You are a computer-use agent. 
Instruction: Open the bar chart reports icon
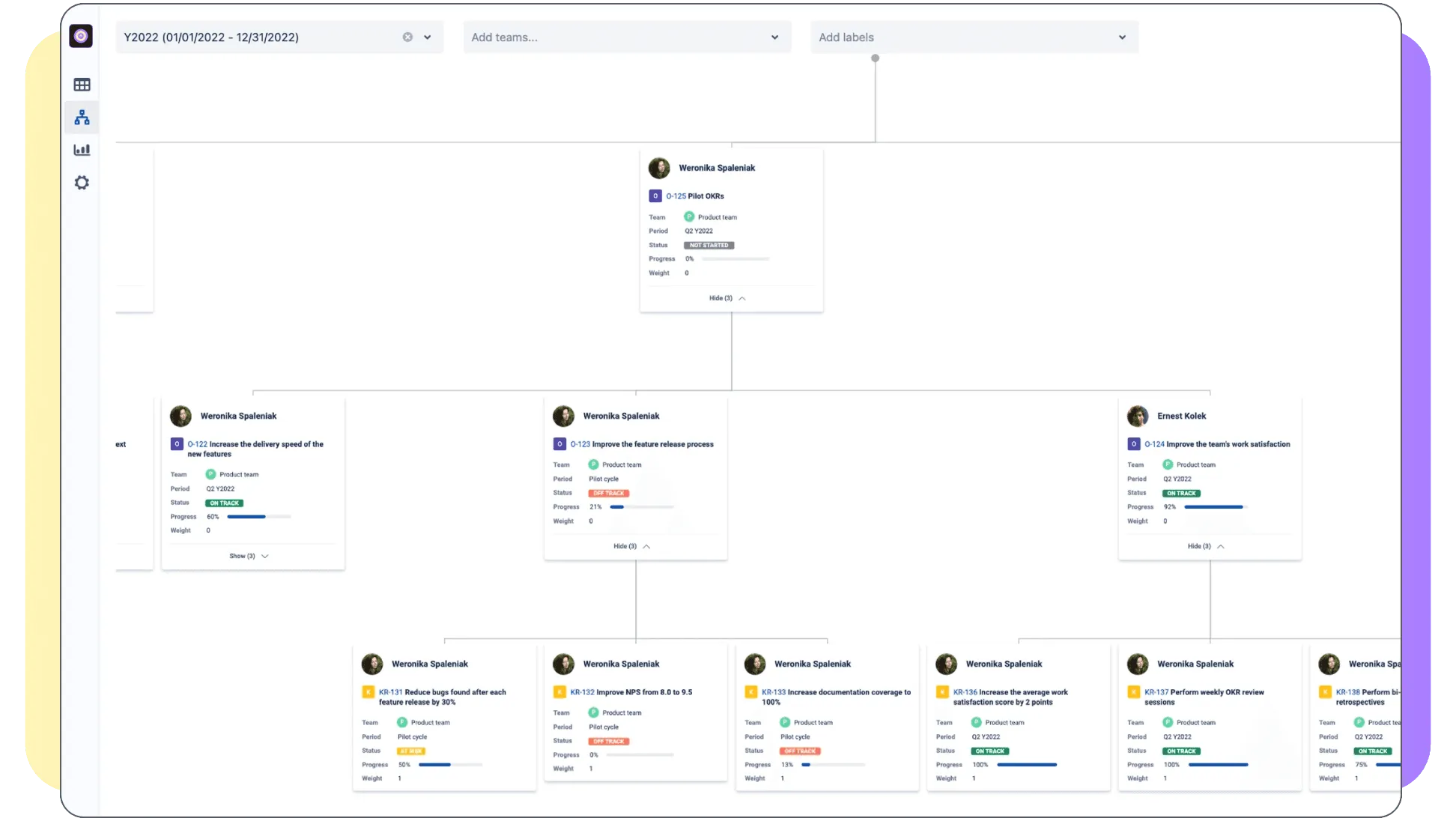pos(82,150)
